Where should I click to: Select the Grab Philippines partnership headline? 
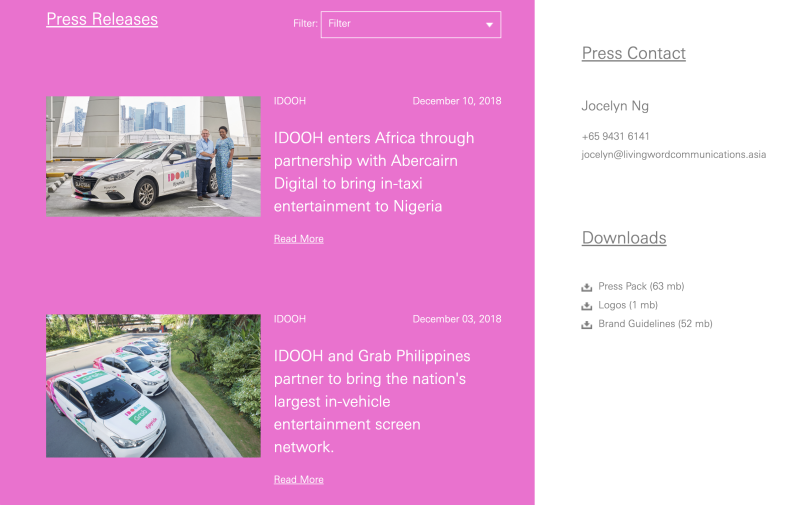pyautogui.click(x=372, y=401)
